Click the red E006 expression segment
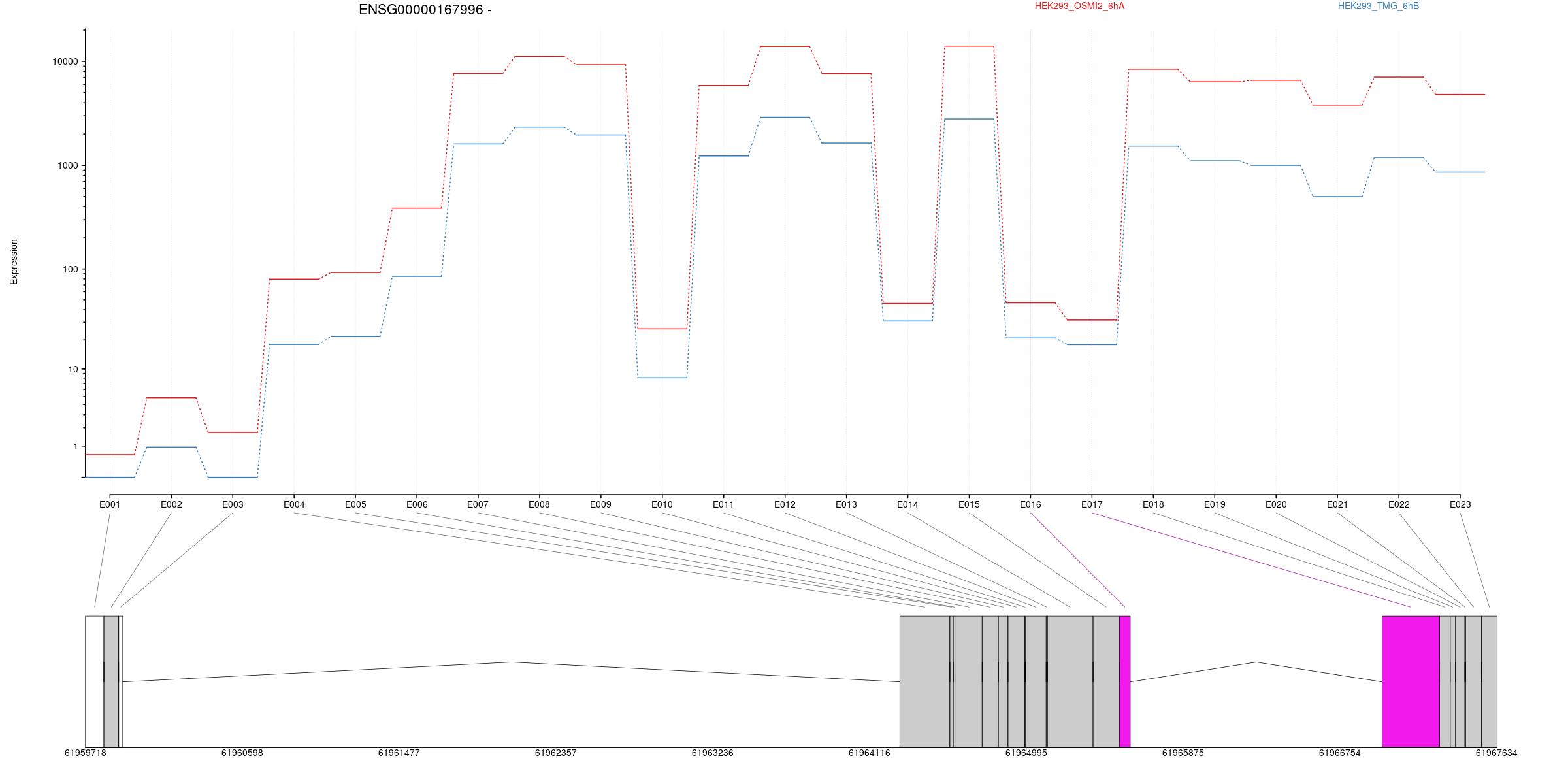Viewport: 1568px width, 784px height. pos(417,208)
